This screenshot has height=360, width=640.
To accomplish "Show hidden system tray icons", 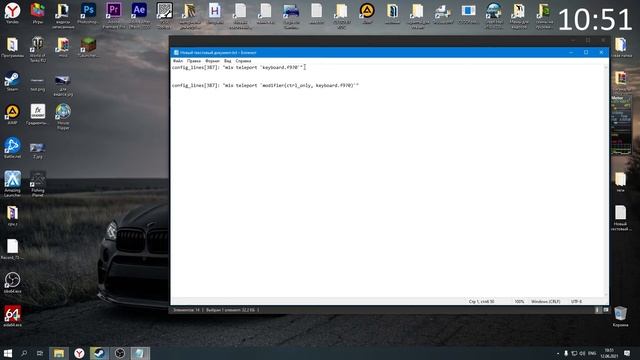I will (x=558, y=353).
